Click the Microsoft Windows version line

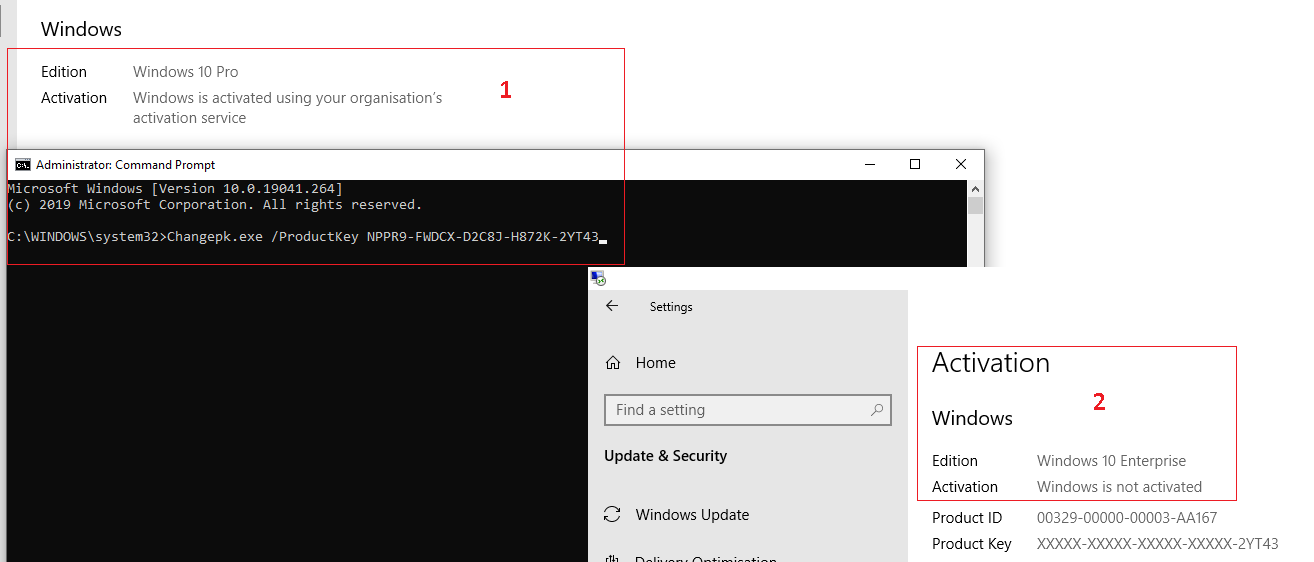point(175,188)
